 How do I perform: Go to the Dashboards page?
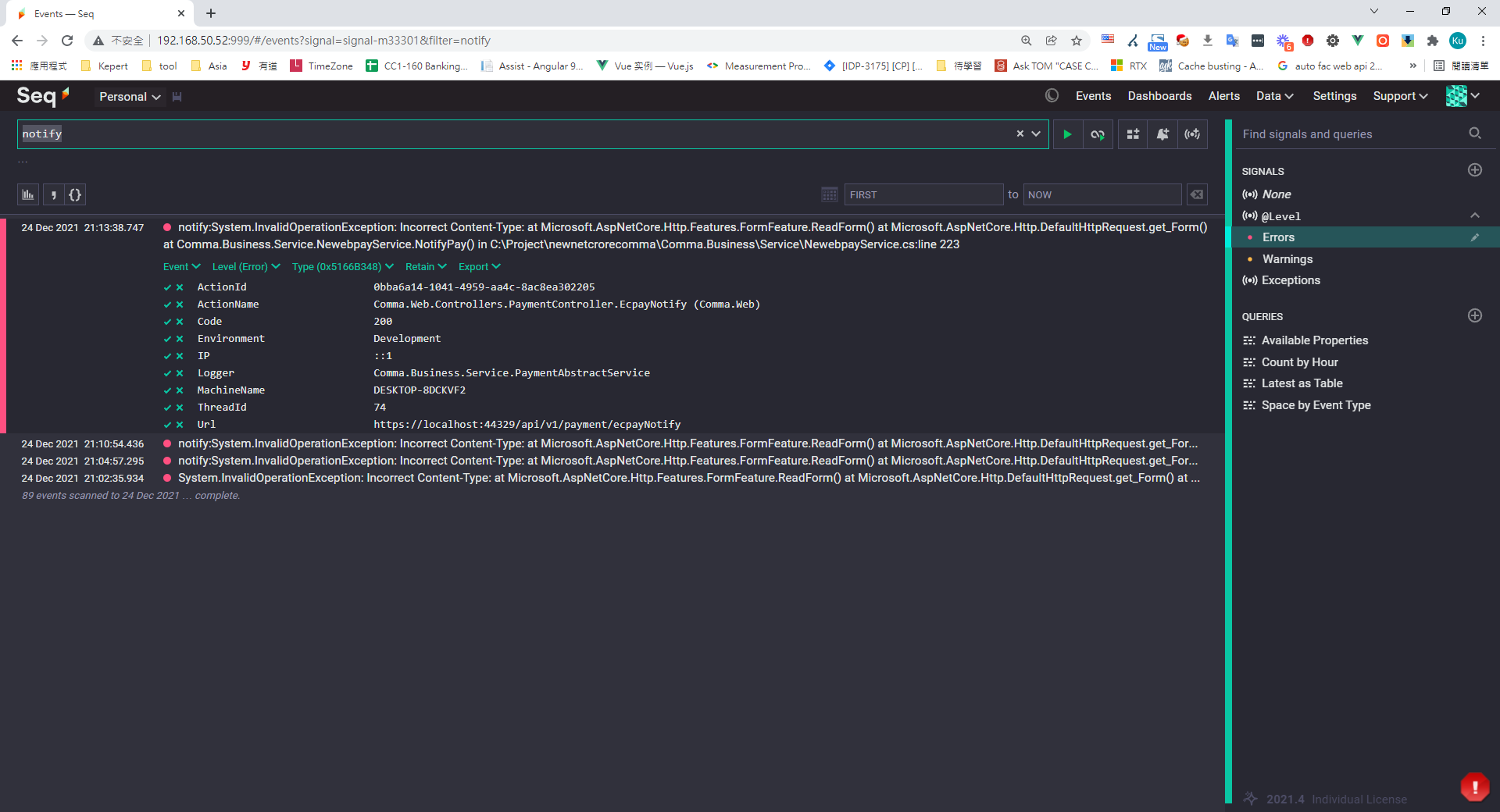(x=1159, y=96)
